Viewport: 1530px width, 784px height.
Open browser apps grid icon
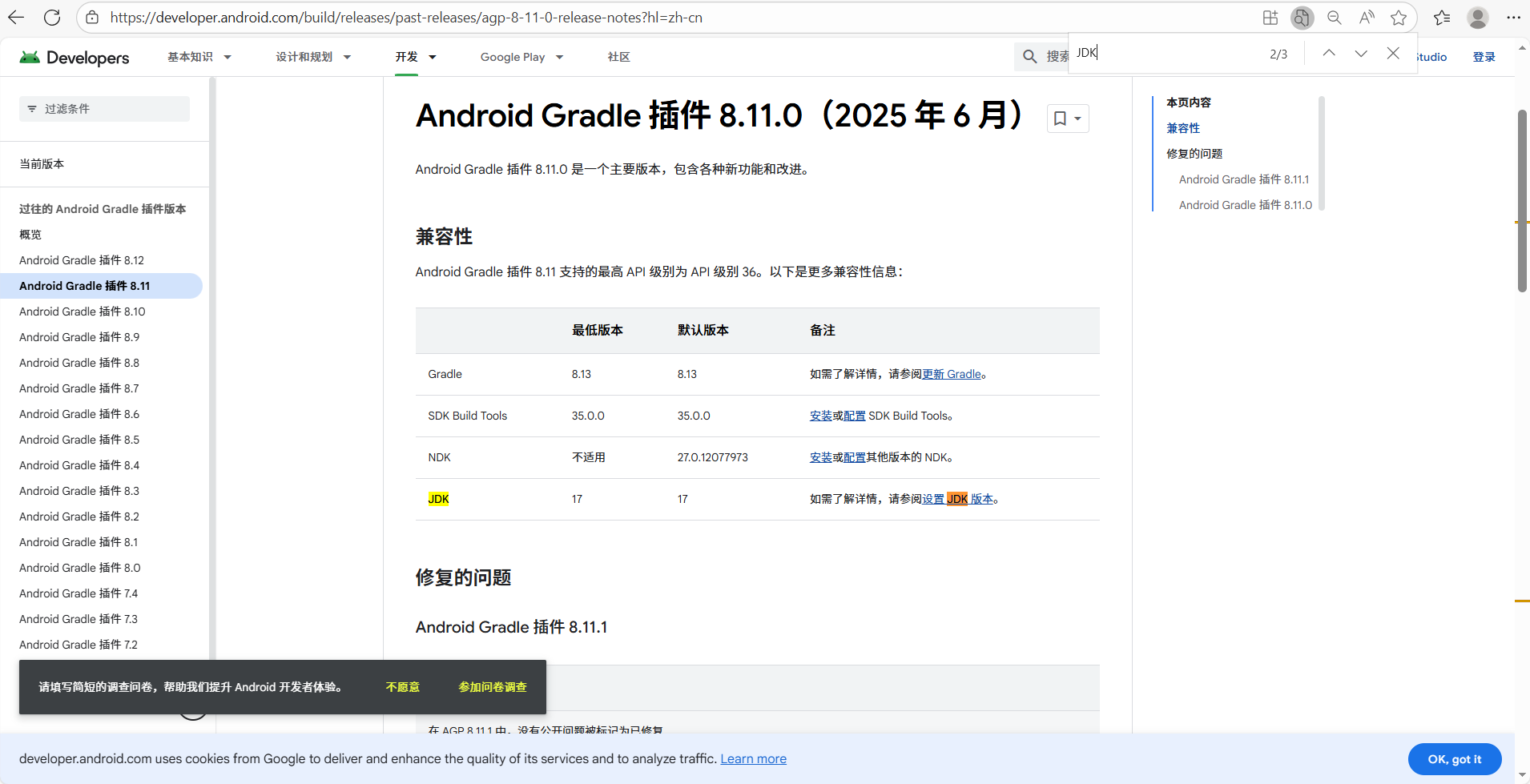point(1270,18)
